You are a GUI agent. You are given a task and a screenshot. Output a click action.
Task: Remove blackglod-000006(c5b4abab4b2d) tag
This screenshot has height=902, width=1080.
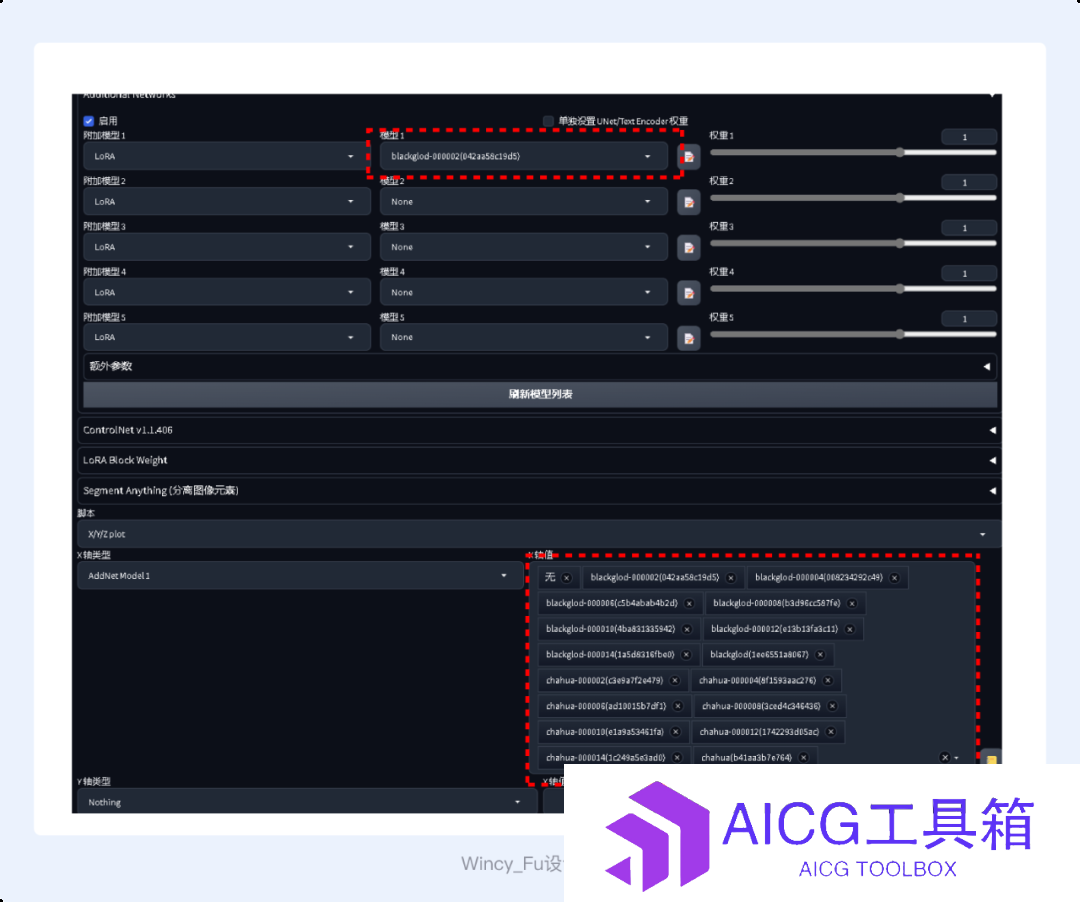pyautogui.click(x=689, y=603)
